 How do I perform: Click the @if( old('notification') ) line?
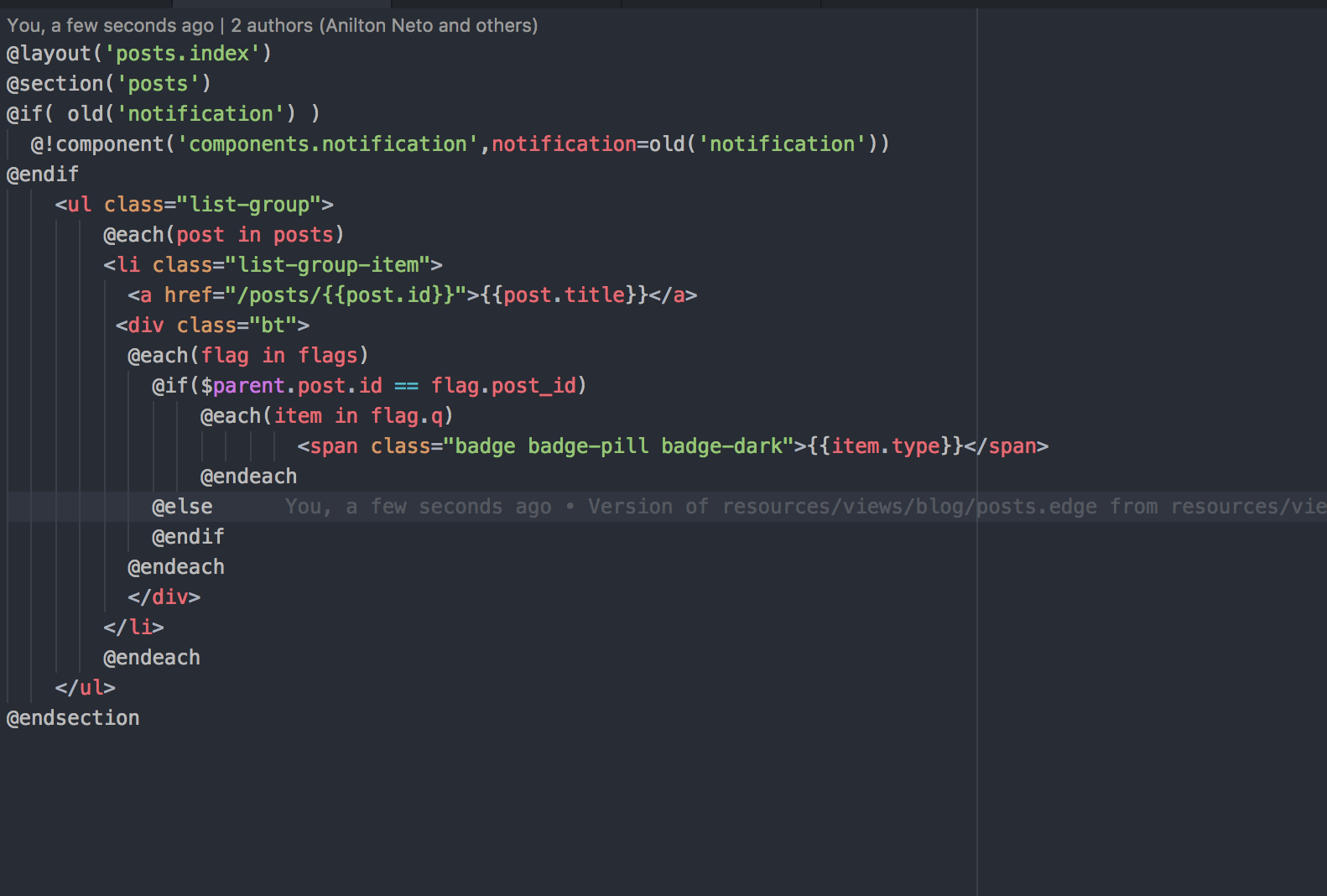point(164,114)
